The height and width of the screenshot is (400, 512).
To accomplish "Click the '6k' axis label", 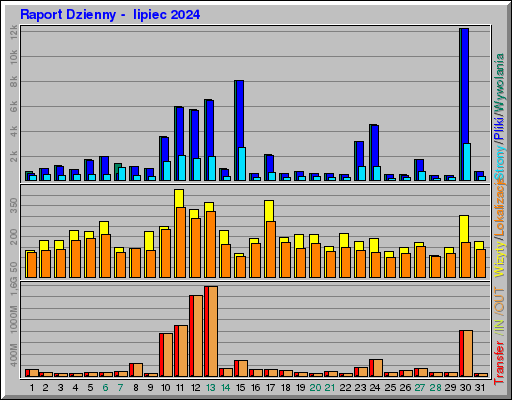I will pos(13,107).
